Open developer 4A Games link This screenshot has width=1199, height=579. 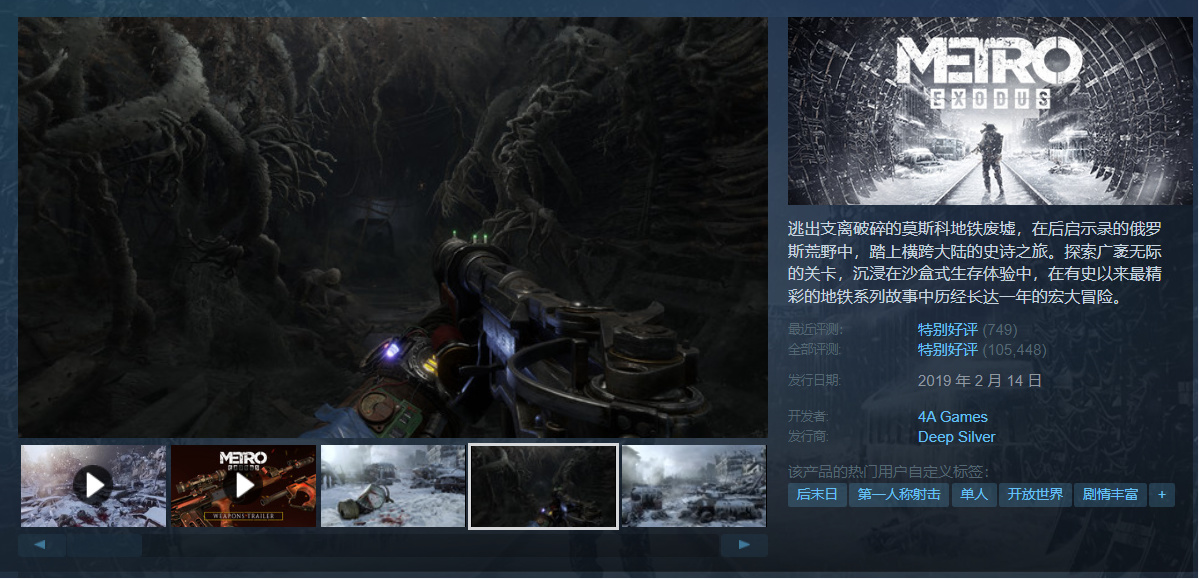click(x=953, y=417)
